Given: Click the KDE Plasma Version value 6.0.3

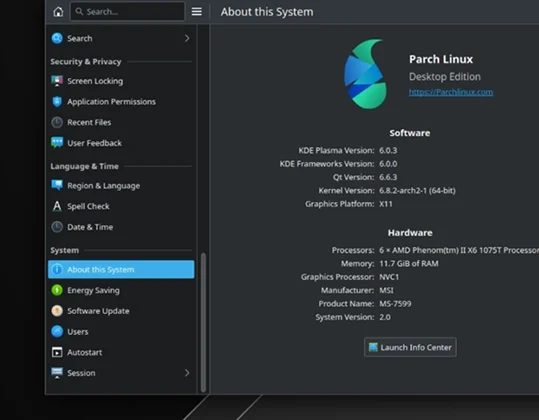Looking at the screenshot, I should coord(388,151).
